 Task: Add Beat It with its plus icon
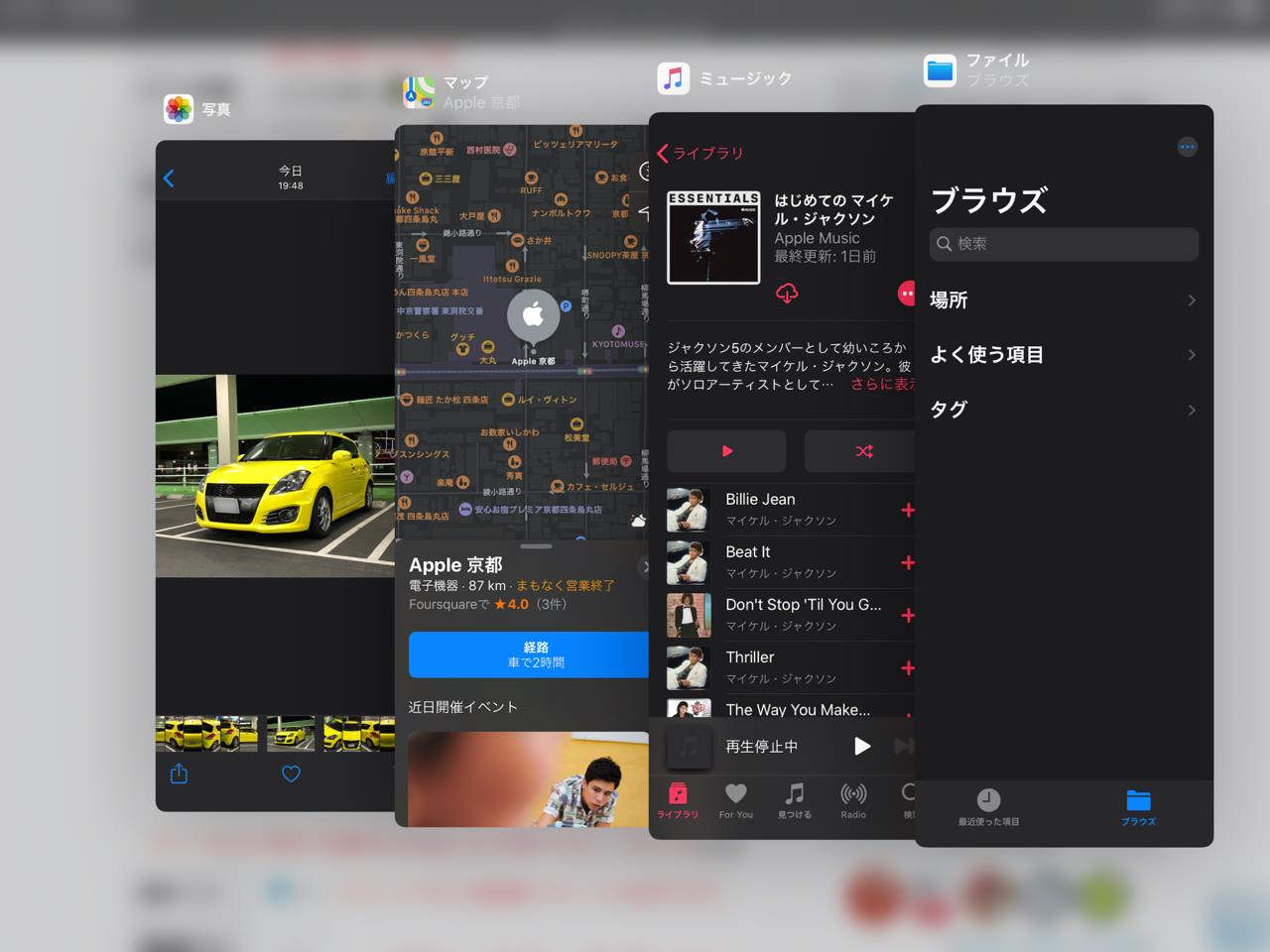(x=907, y=562)
